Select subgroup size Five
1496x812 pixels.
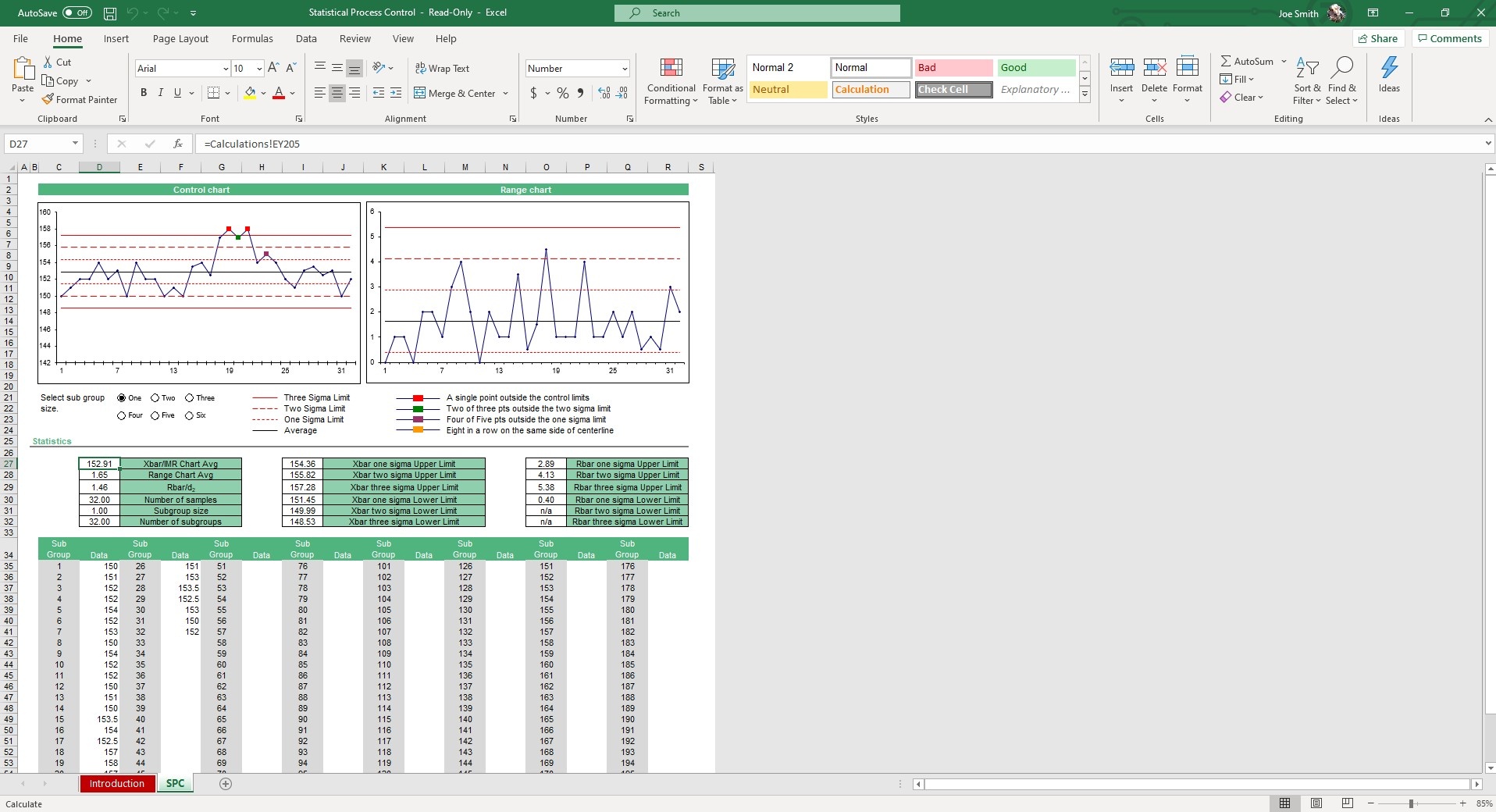point(154,415)
